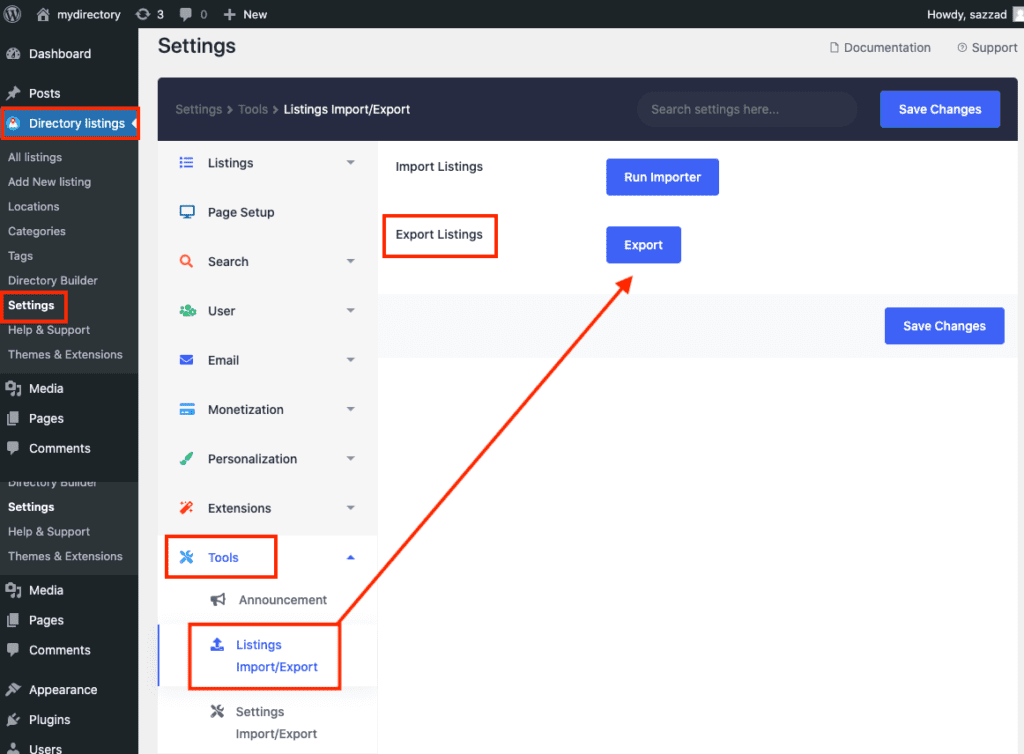
Task: Open Directory listings menu in sidebar
Action: point(68,124)
